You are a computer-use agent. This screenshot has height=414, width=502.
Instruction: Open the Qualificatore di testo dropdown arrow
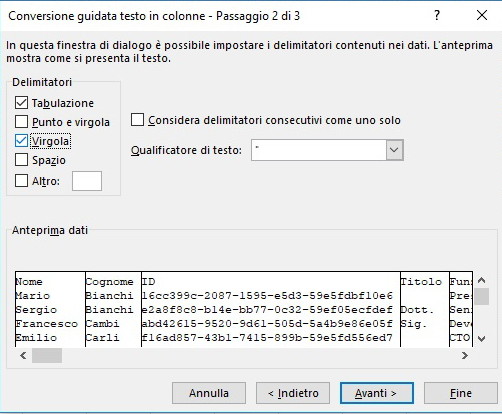point(394,150)
